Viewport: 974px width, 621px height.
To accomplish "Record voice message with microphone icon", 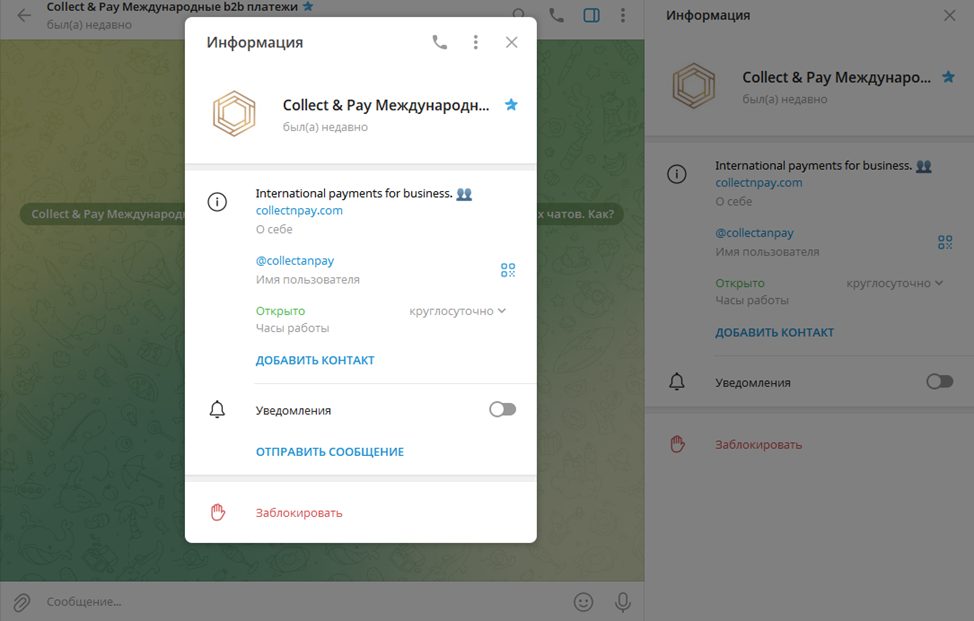I will 622,602.
